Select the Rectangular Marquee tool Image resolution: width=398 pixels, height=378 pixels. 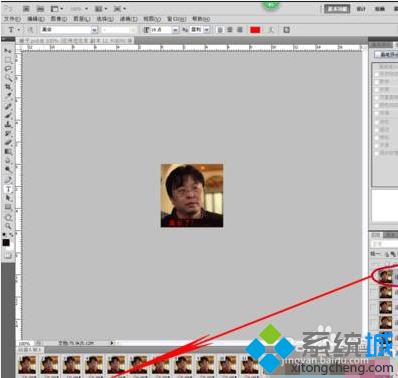8,60
